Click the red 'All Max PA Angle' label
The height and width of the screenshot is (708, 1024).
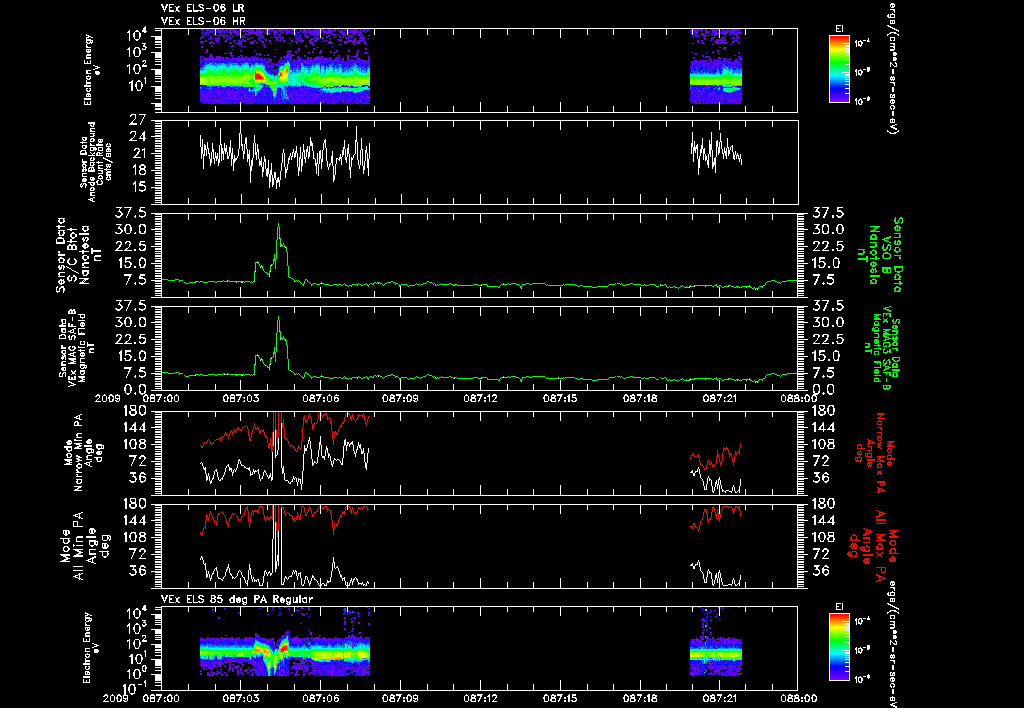tap(874, 545)
